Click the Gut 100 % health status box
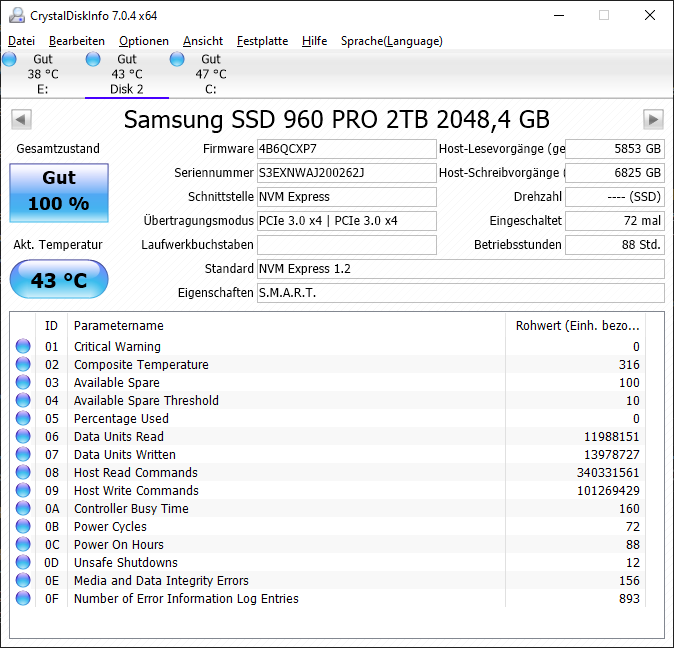674x648 pixels. coord(59,191)
